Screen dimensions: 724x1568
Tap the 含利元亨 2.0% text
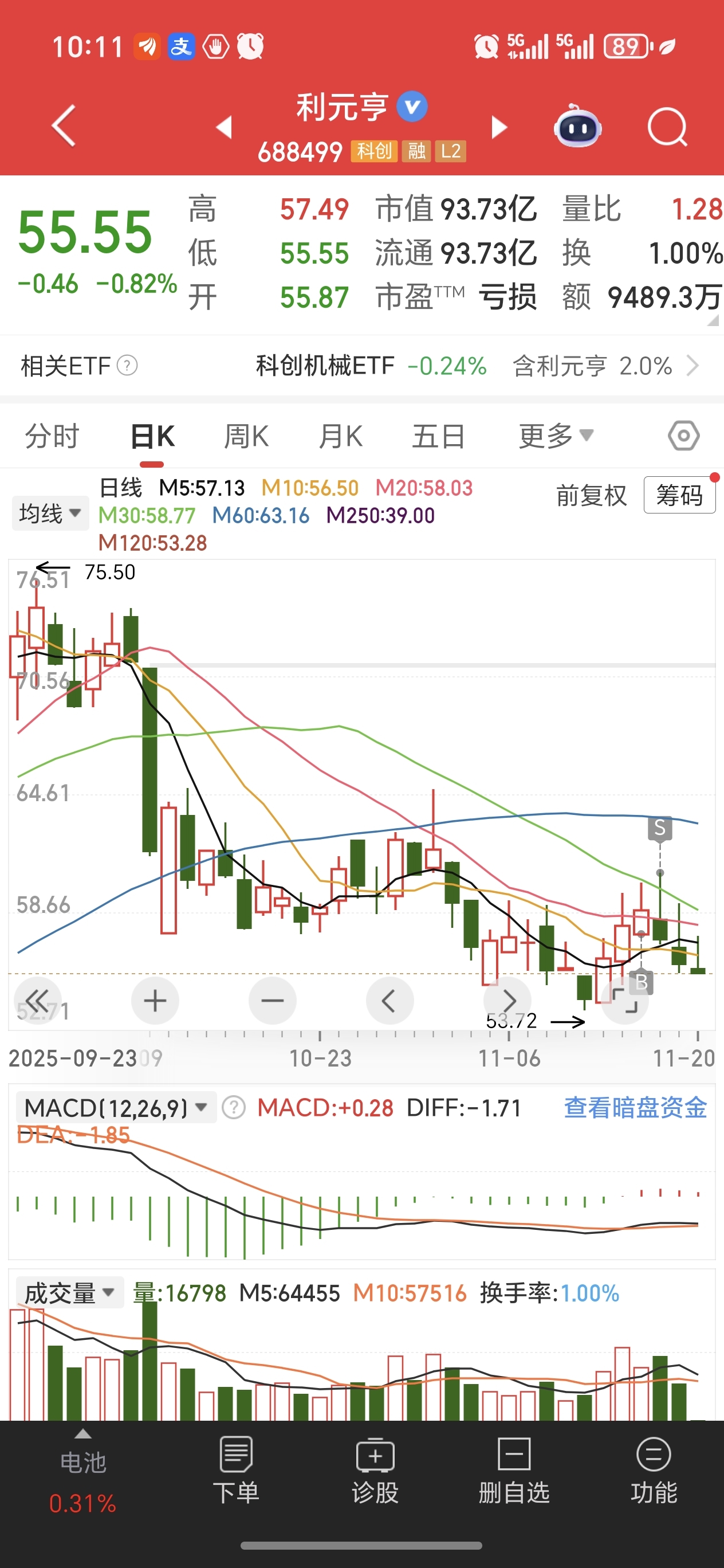click(592, 366)
